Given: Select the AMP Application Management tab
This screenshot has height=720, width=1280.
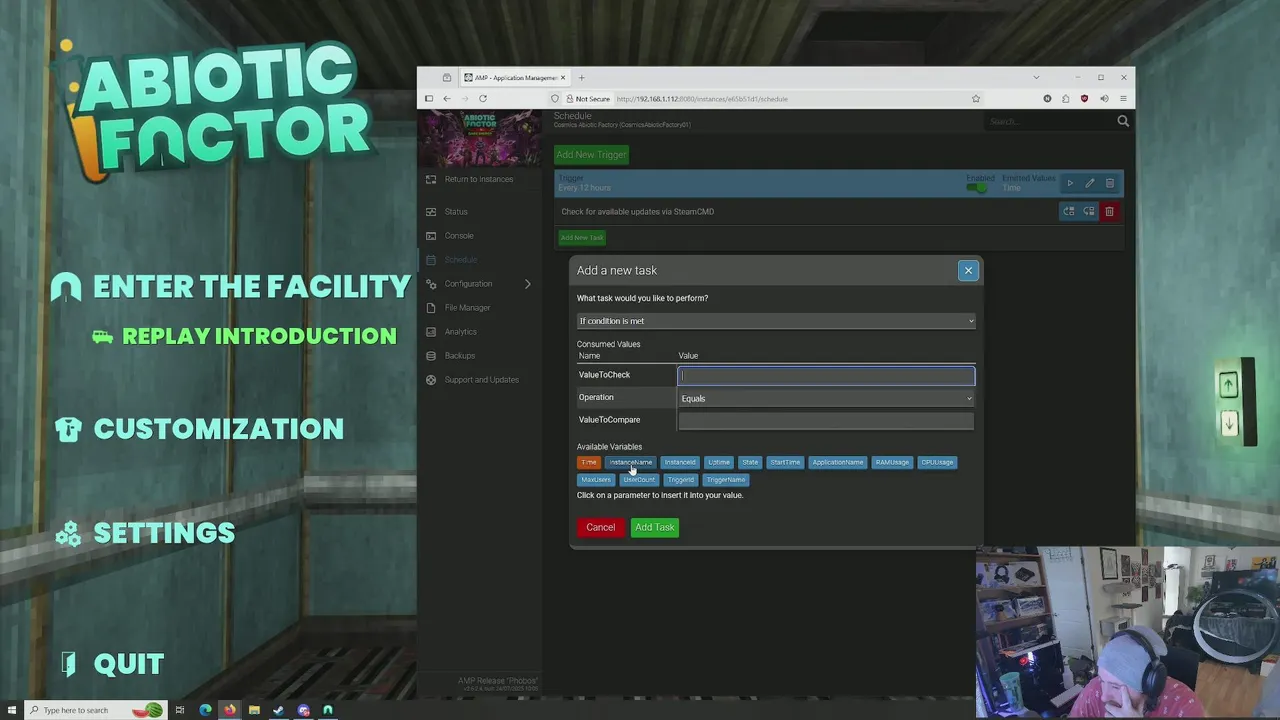Looking at the screenshot, I should (x=514, y=78).
